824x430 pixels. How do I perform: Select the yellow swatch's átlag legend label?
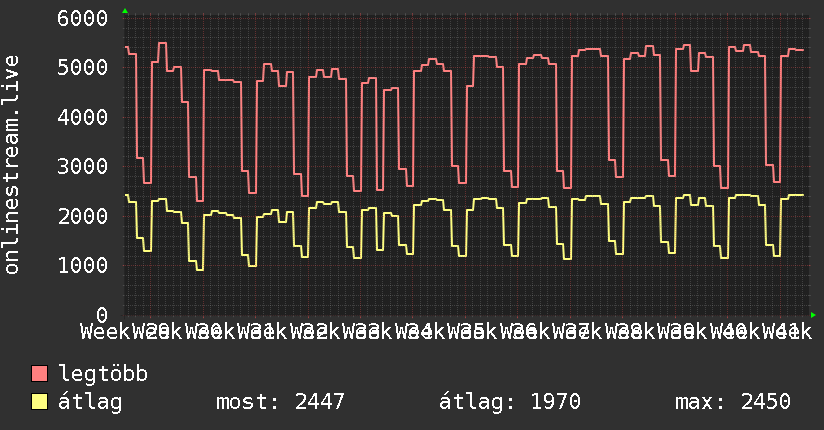(90, 402)
